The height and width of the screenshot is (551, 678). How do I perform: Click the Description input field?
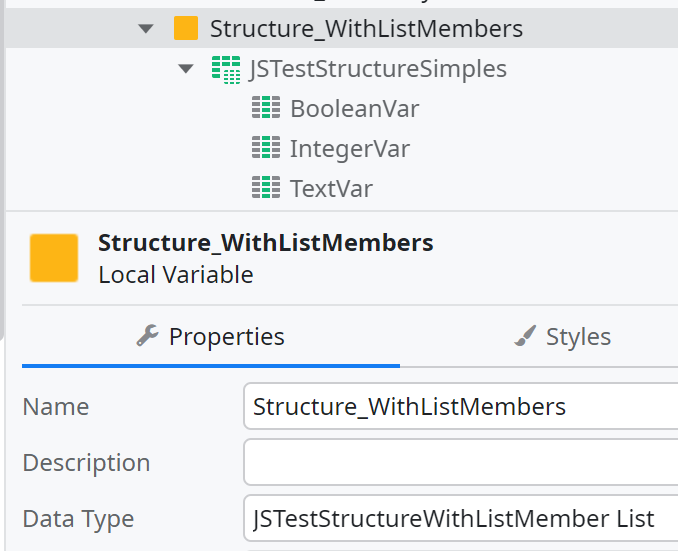pos(460,463)
